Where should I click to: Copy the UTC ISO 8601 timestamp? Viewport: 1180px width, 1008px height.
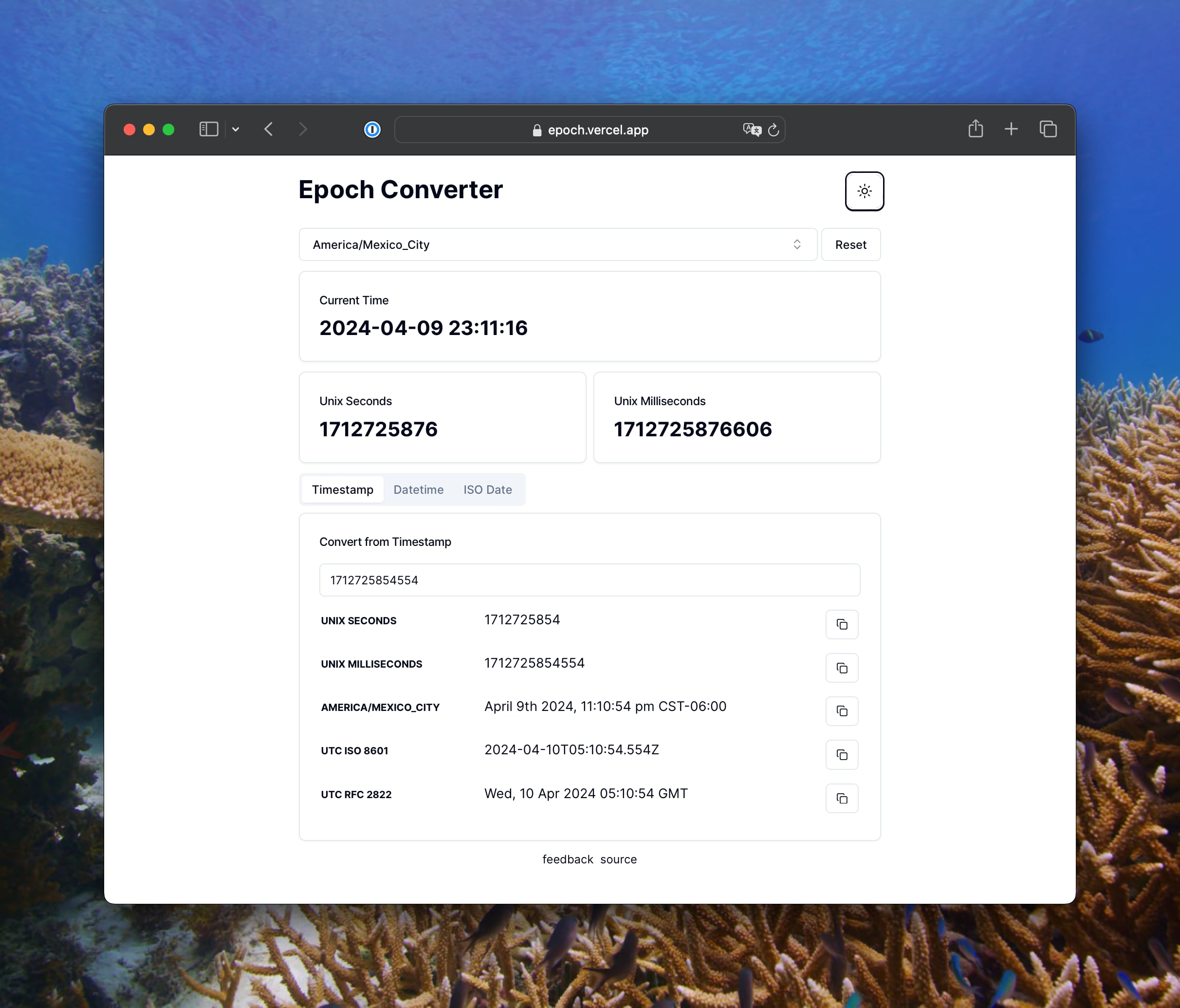[x=842, y=755]
